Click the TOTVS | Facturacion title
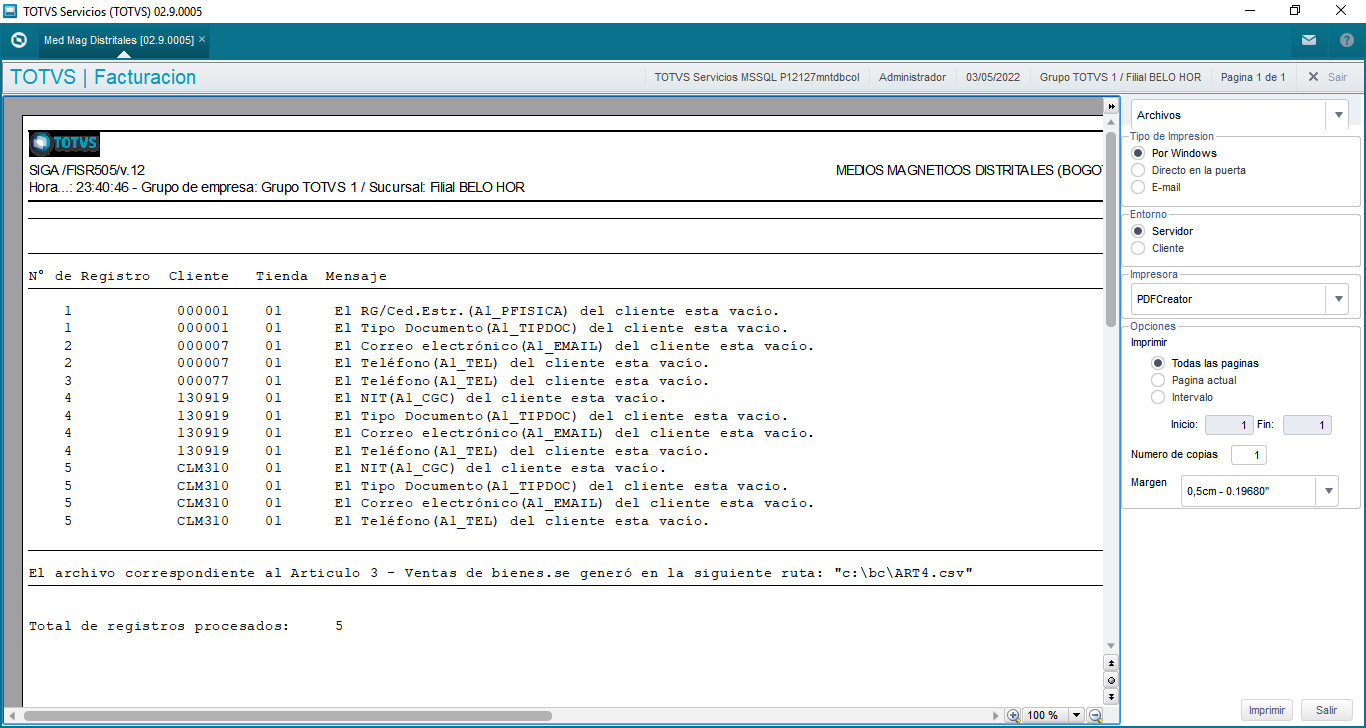This screenshot has height=728, width=1366. tap(103, 77)
